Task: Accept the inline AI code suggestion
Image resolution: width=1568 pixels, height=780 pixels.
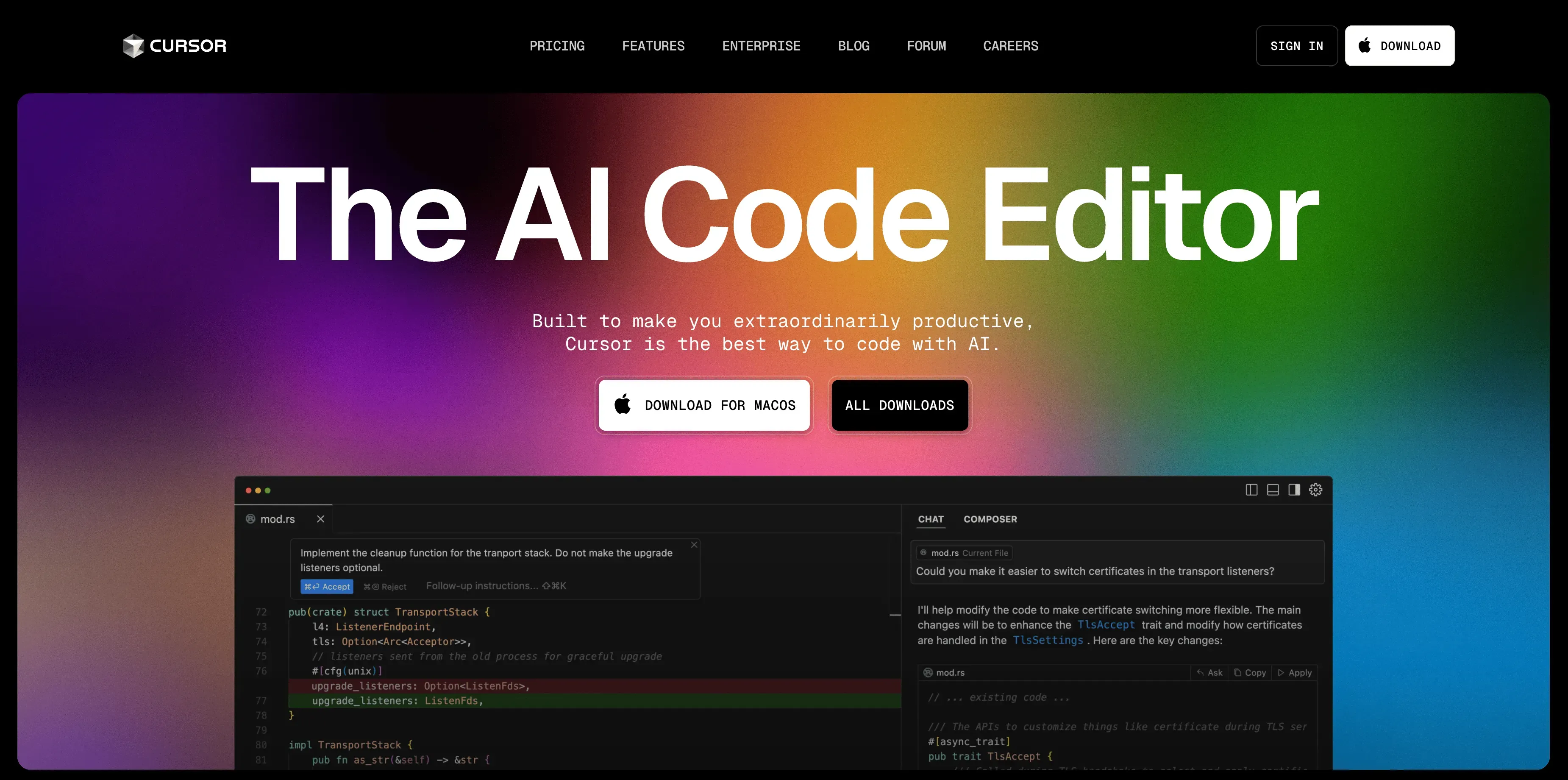Action: point(327,586)
